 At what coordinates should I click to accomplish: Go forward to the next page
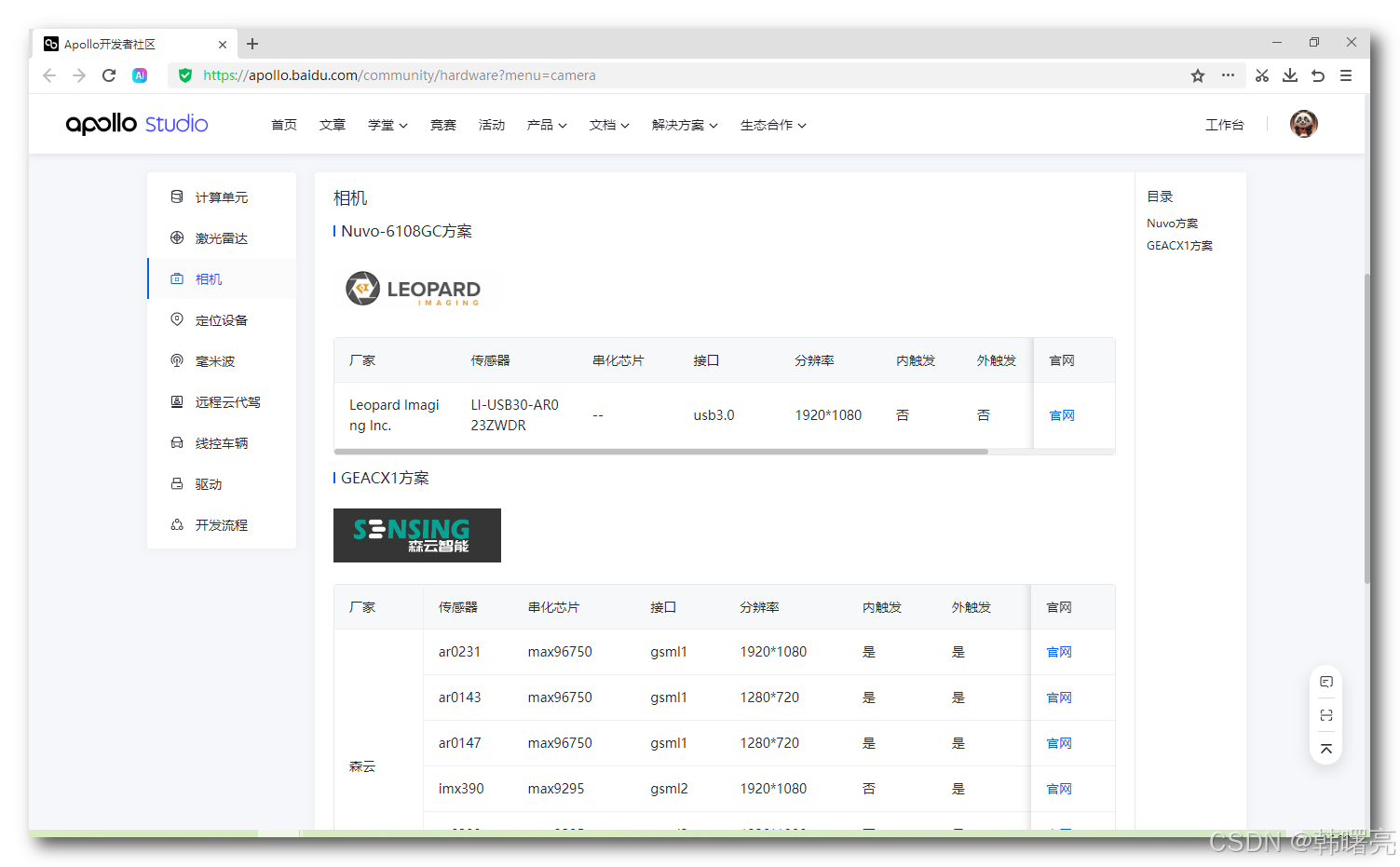[79, 75]
